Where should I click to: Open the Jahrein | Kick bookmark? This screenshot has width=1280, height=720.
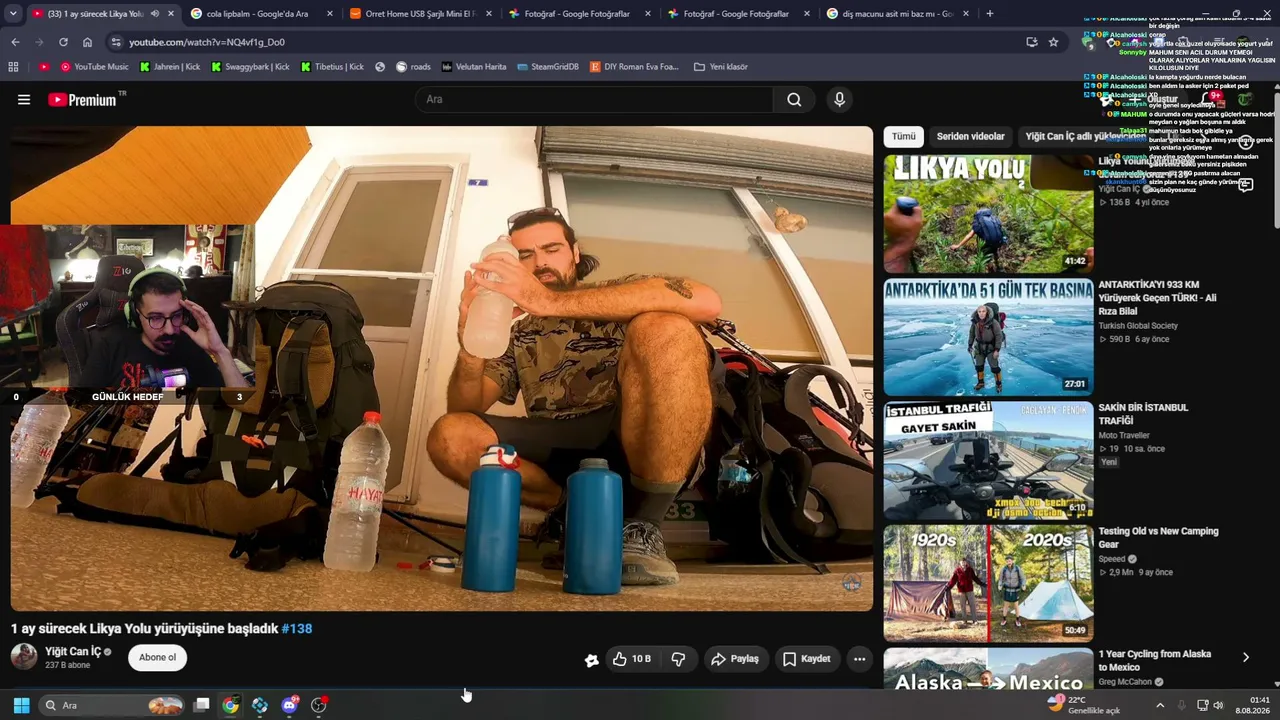168,67
